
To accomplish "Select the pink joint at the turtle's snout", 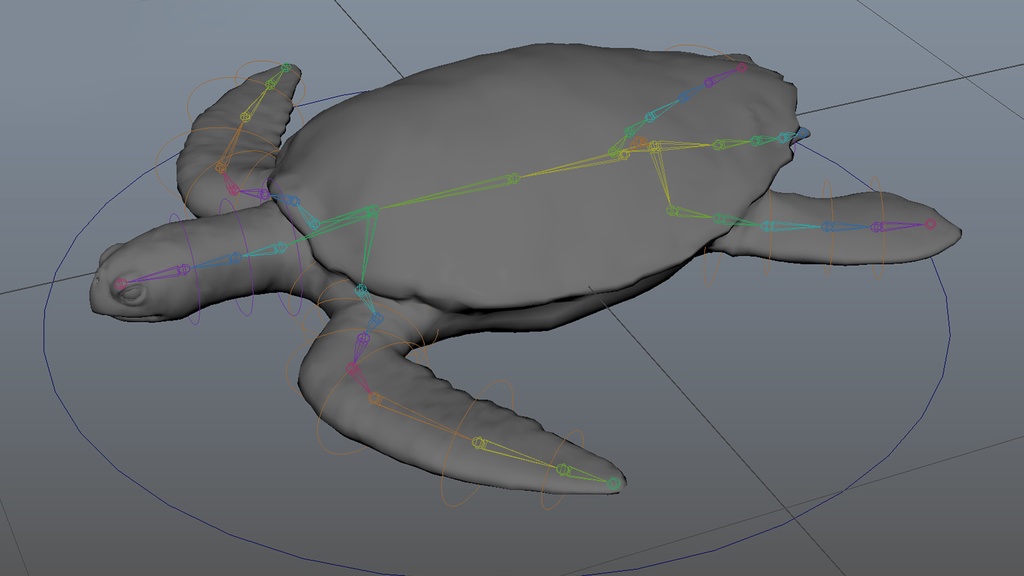I will click(x=120, y=284).
